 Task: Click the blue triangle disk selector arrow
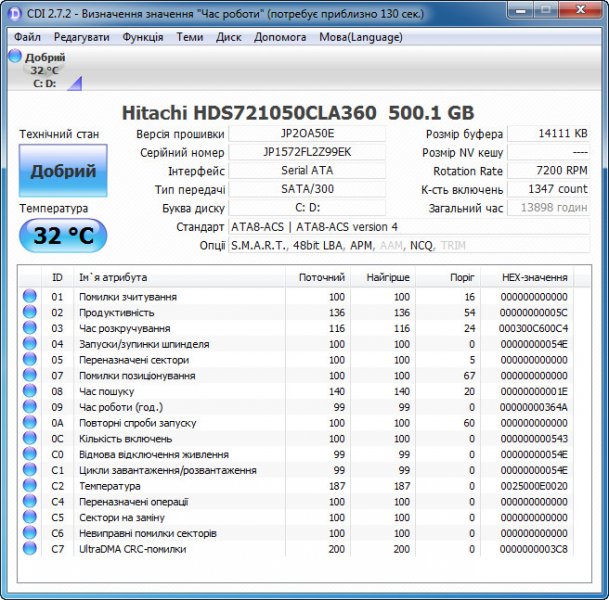75,83
